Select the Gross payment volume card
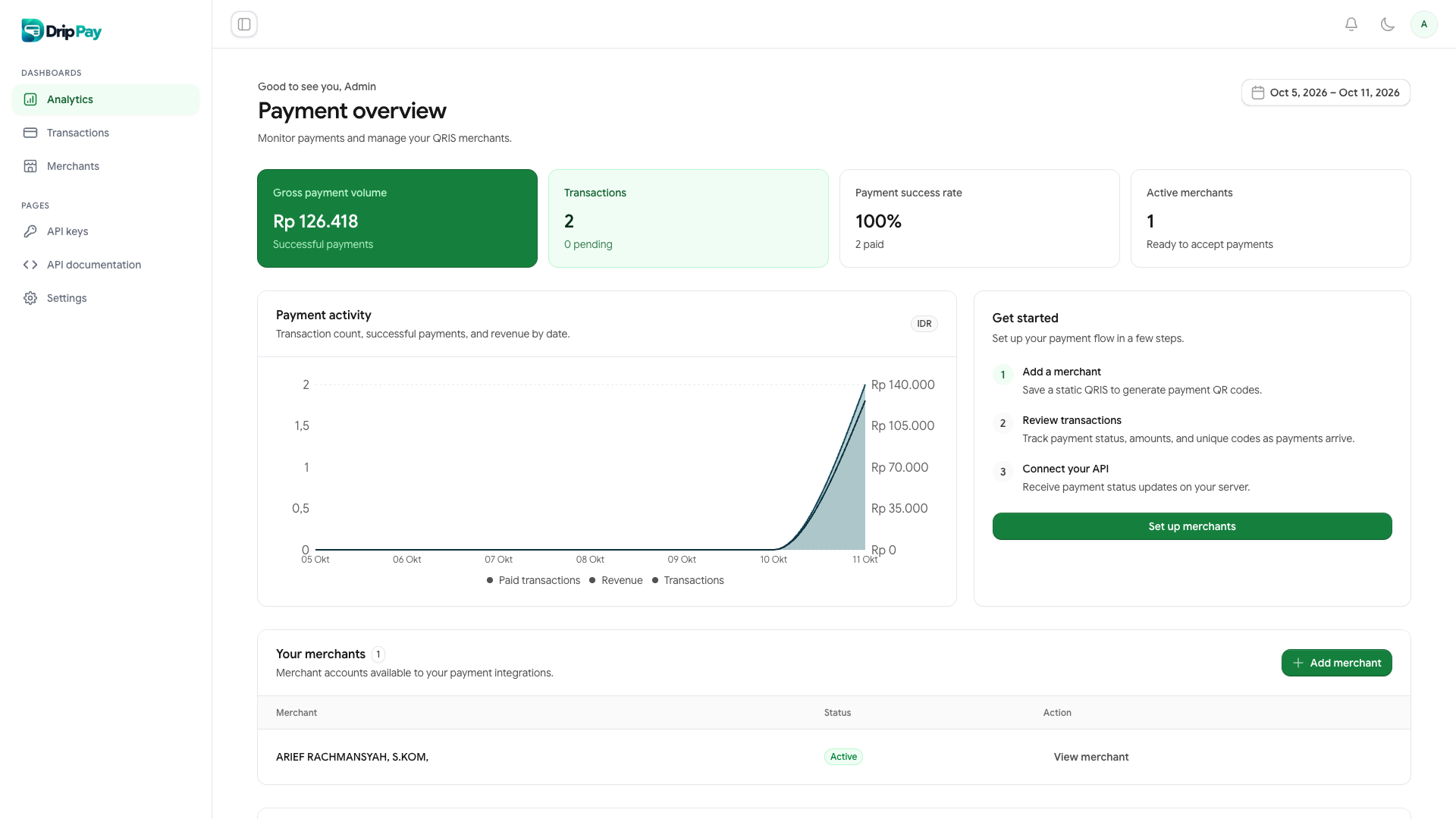Viewport: 1456px width, 819px height. [x=397, y=218]
